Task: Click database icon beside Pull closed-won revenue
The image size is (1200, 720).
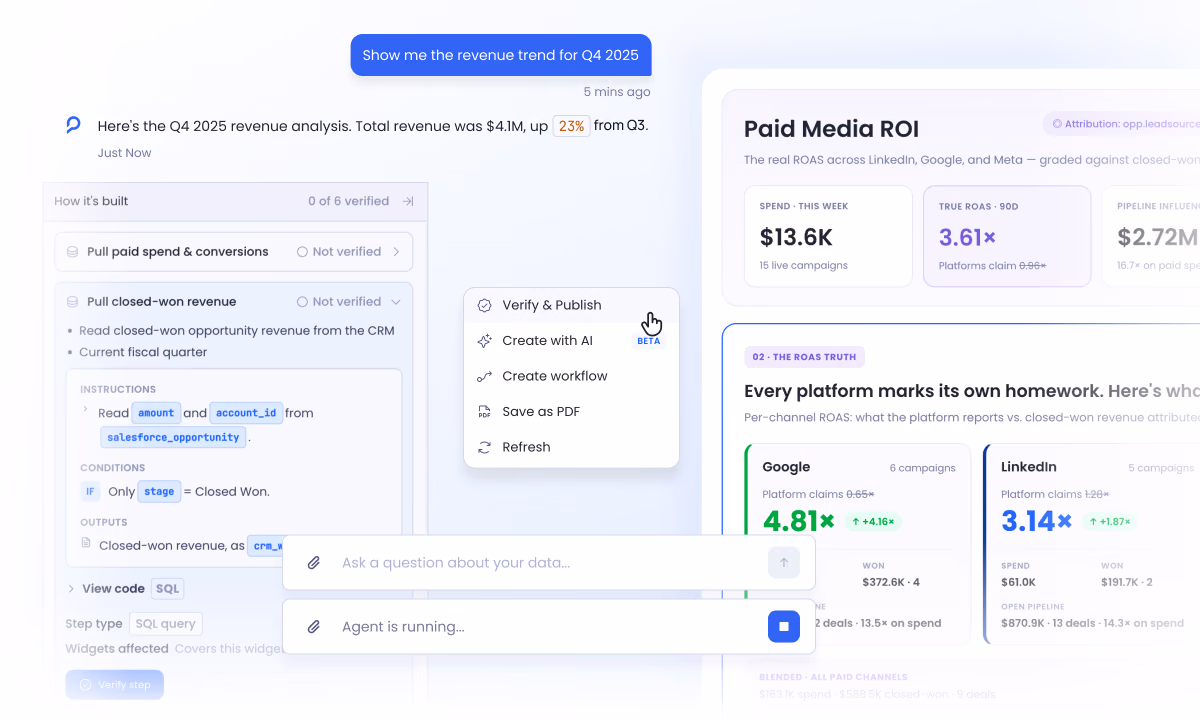Action: coord(73,302)
